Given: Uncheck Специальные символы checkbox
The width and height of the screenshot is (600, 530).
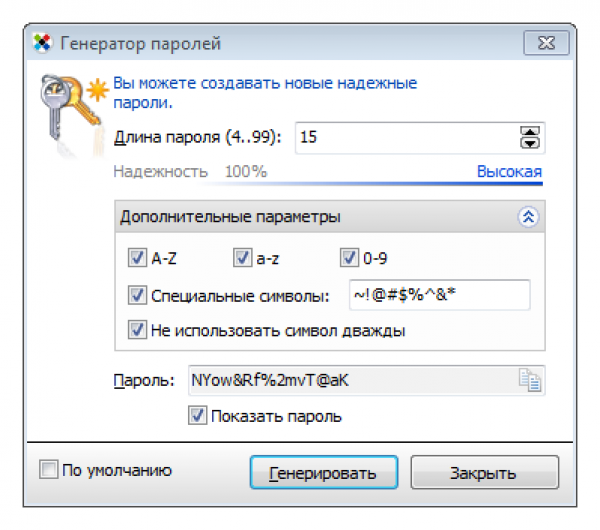Looking at the screenshot, I should [137, 295].
